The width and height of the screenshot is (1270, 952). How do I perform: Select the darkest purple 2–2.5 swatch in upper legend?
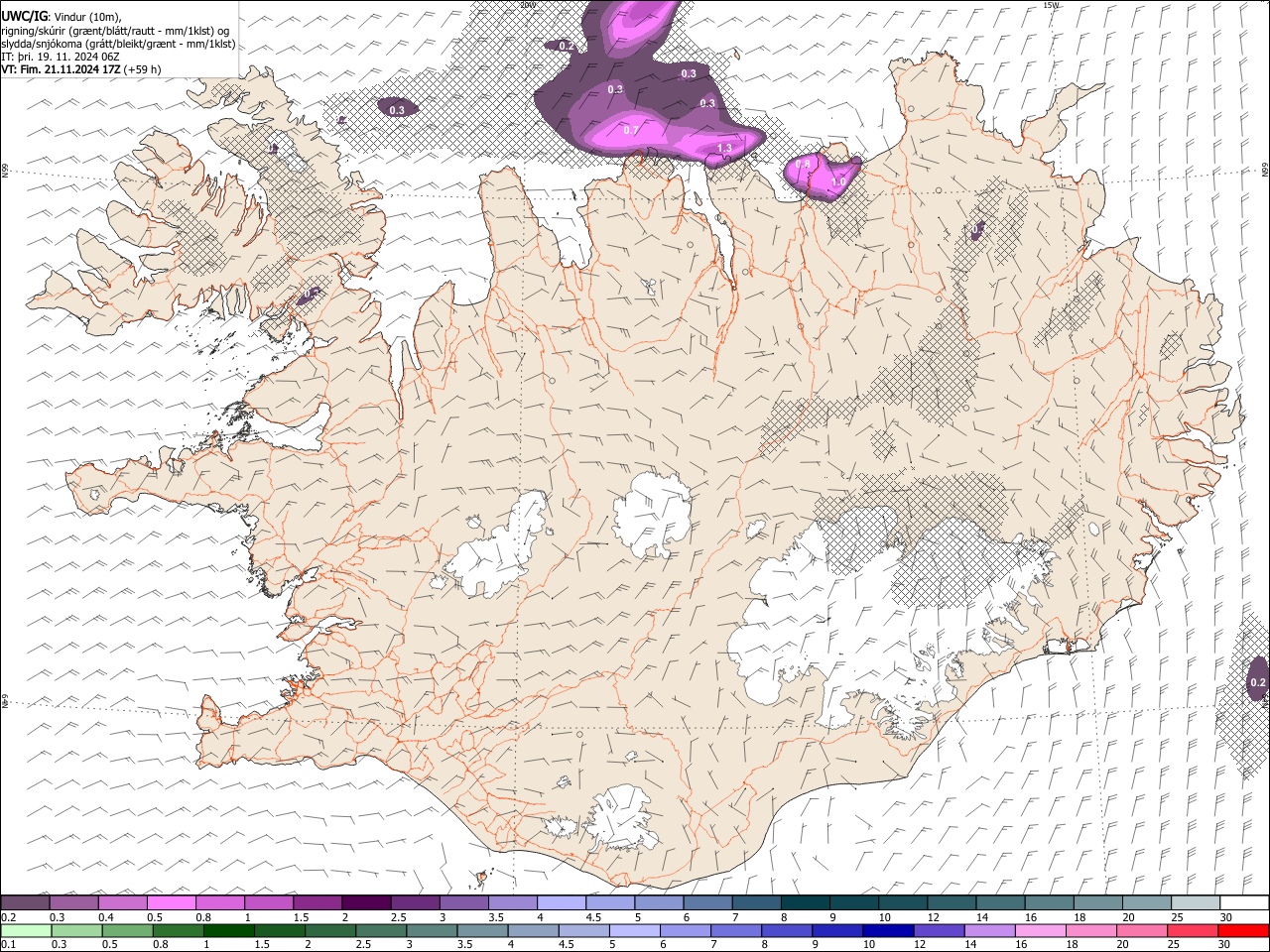click(366, 902)
